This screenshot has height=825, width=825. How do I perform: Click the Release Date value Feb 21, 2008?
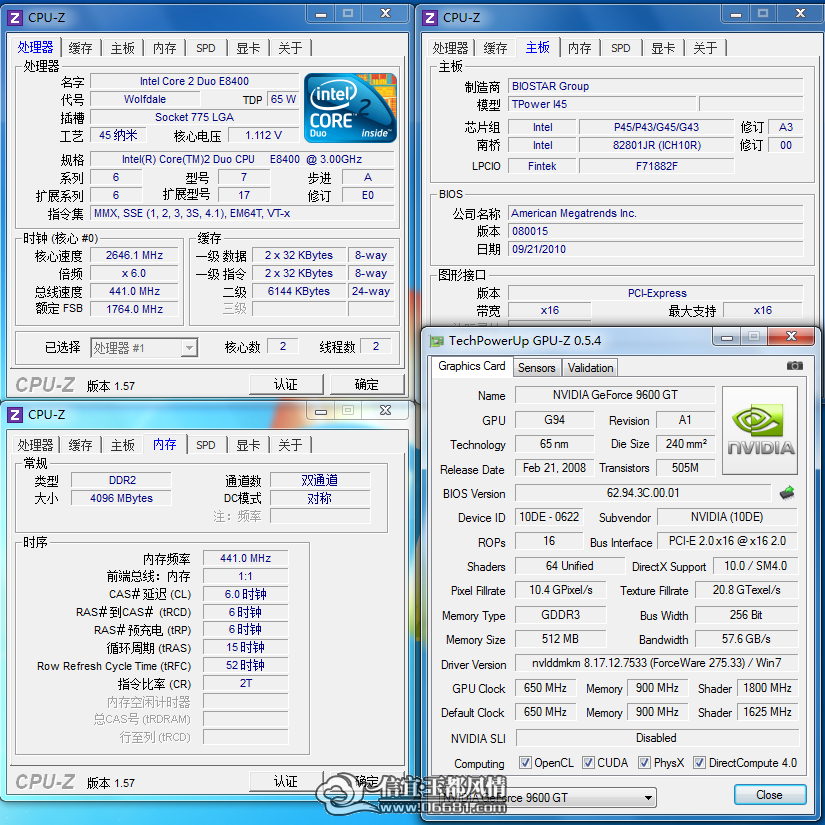click(x=554, y=468)
